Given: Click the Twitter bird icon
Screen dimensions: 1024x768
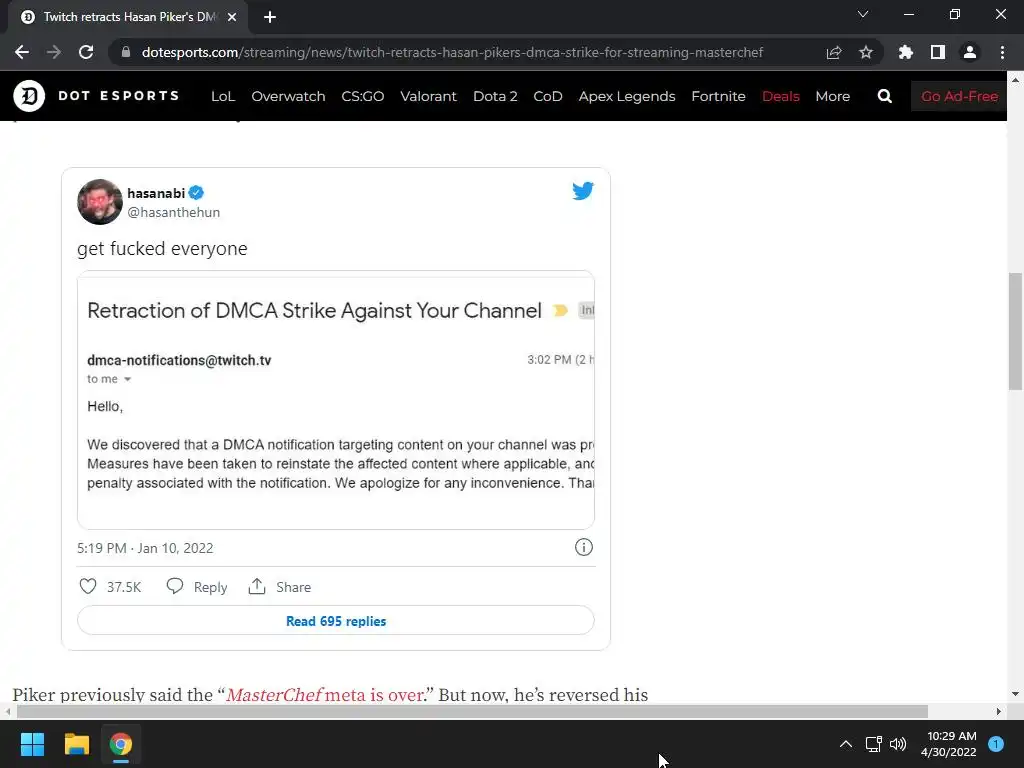Looking at the screenshot, I should 583,191.
